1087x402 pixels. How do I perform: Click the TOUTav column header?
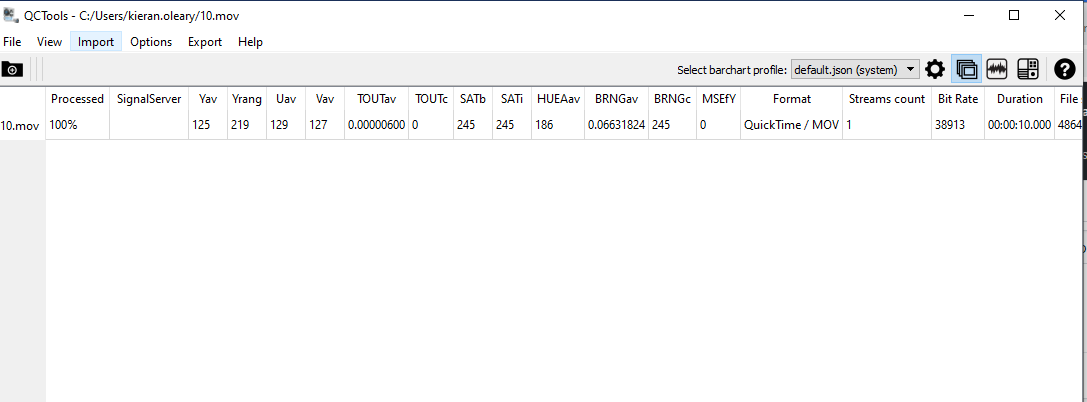coord(376,99)
